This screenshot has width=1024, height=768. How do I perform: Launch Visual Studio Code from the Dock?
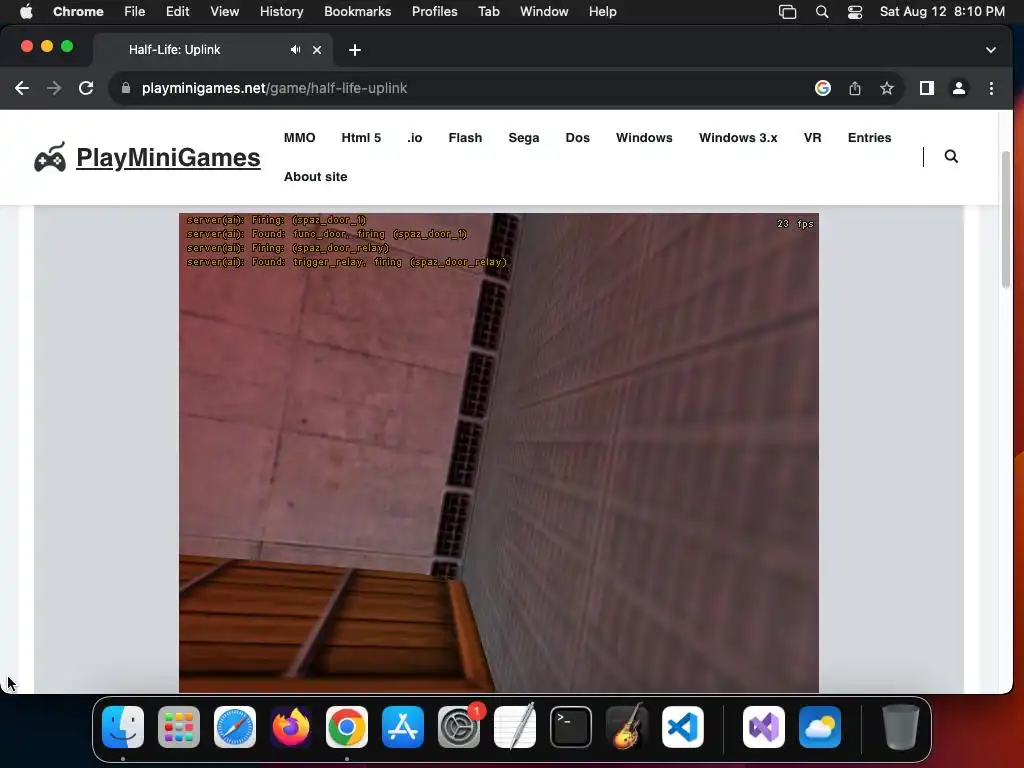click(683, 727)
